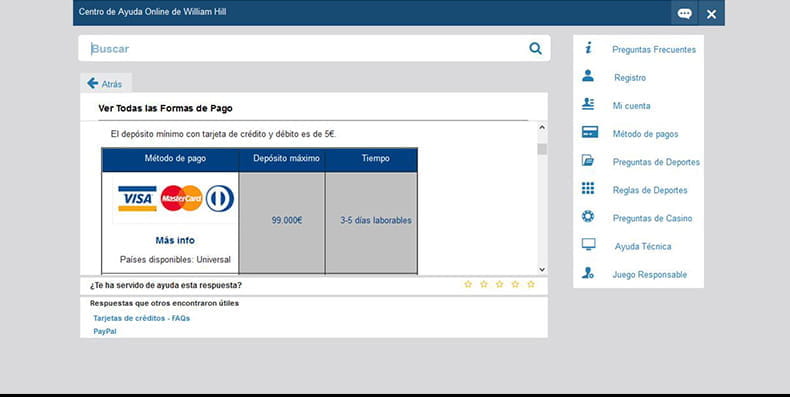Click the 3-5 días laborables cell
This screenshot has width=790, height=397.
point(371,223)
